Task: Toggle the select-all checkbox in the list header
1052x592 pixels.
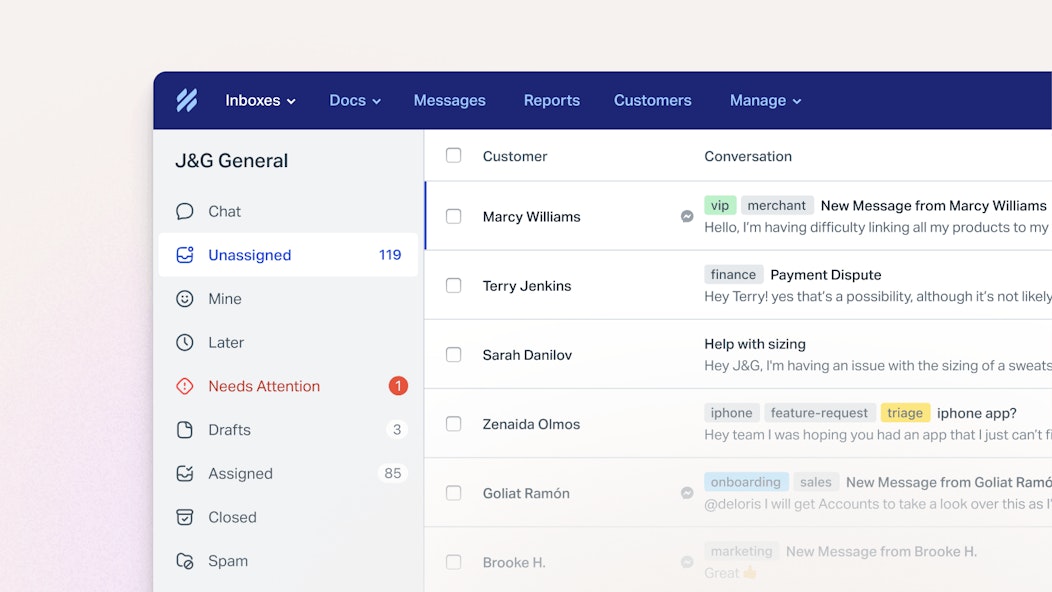Action: pyautogui.click(x=453, y=155)
